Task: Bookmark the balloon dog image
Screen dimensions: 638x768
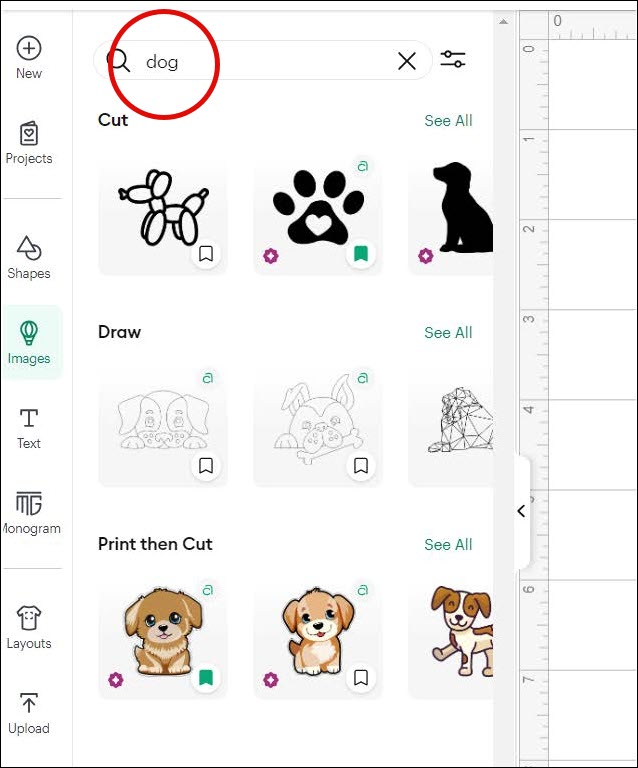Action: click(x=206, y=254)
